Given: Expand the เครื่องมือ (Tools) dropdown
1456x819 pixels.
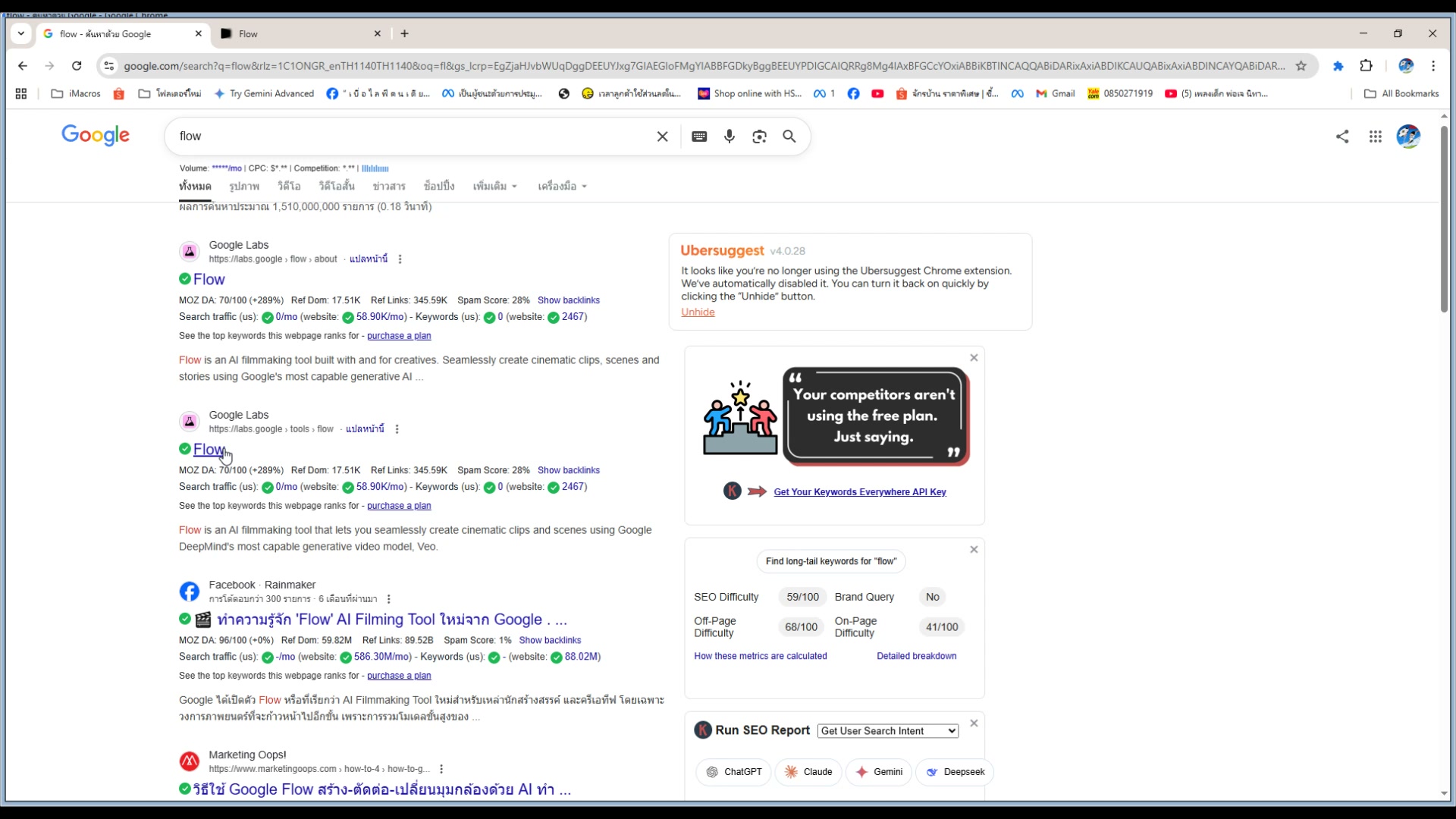Looking at the screenshot, I should click(562, 187).
